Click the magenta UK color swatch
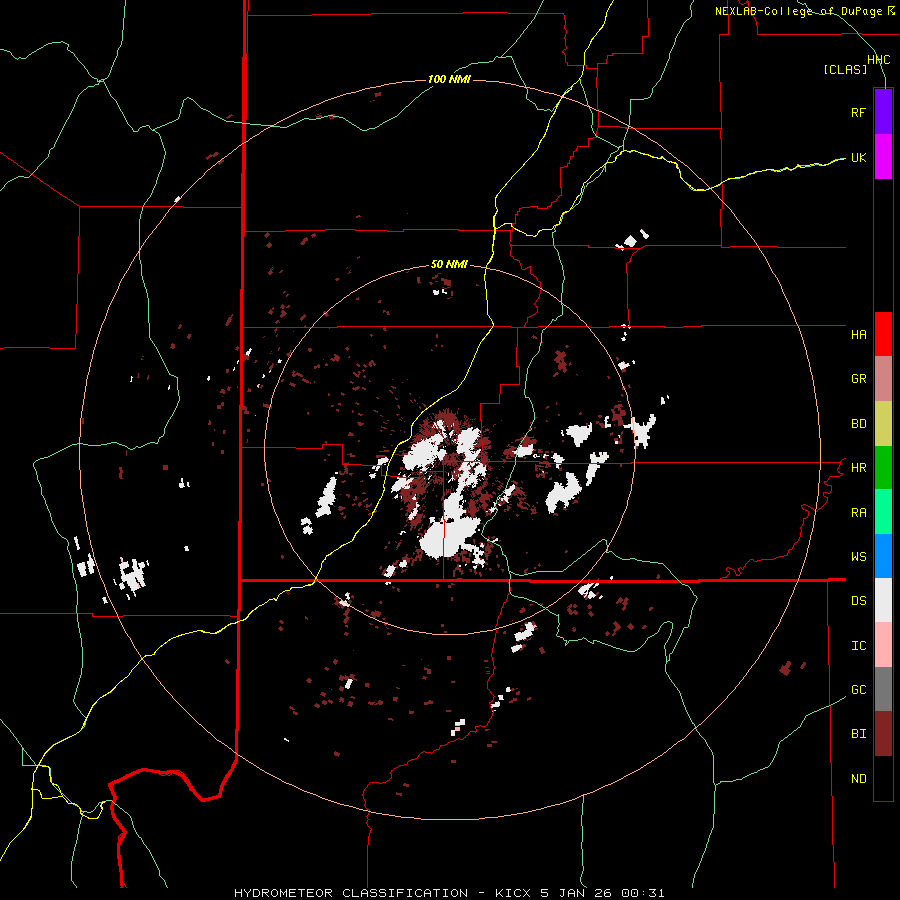Viewport: 900px width, 900px height. [883, 157]
